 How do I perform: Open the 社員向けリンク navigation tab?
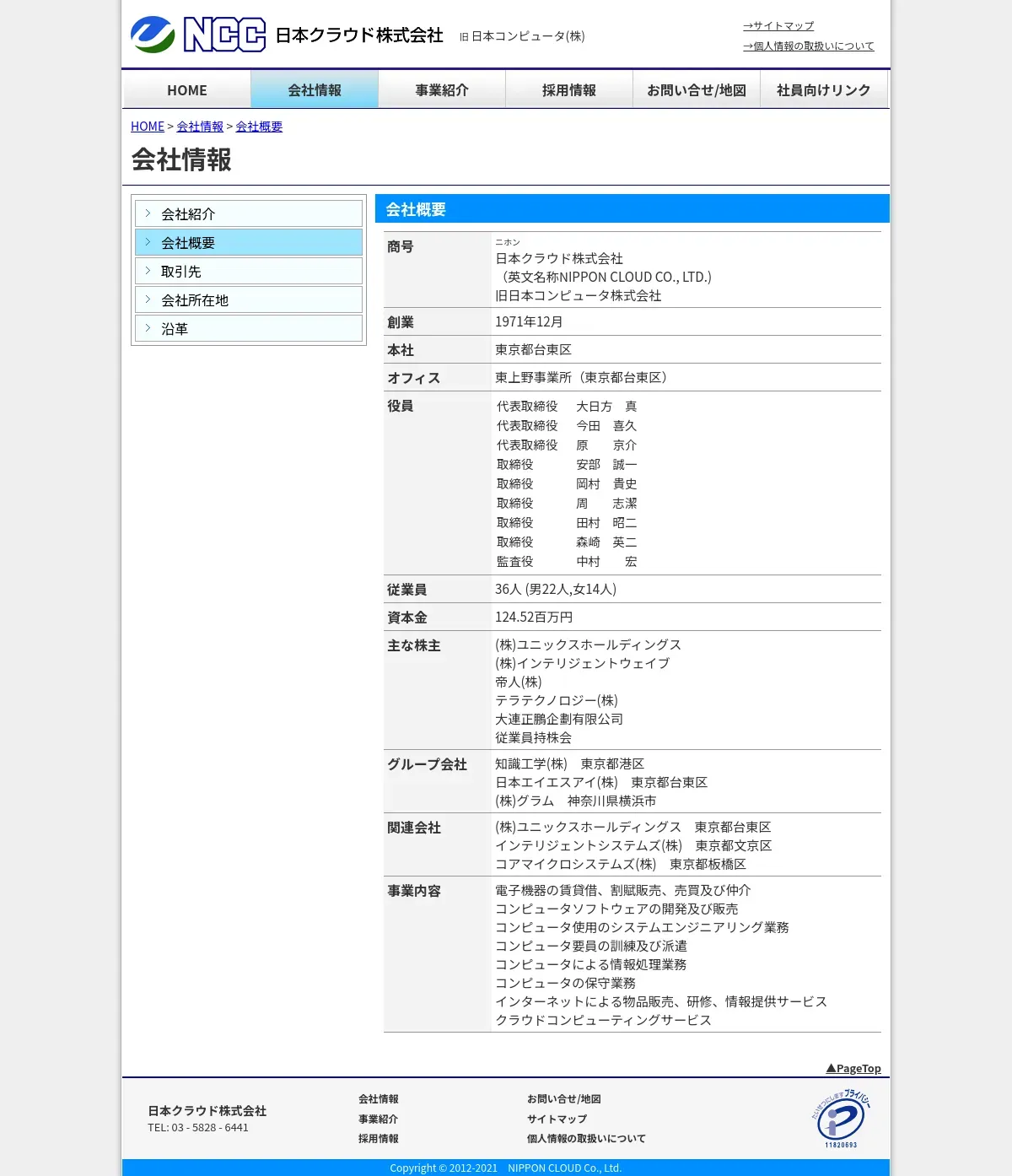tap(824, 89)
